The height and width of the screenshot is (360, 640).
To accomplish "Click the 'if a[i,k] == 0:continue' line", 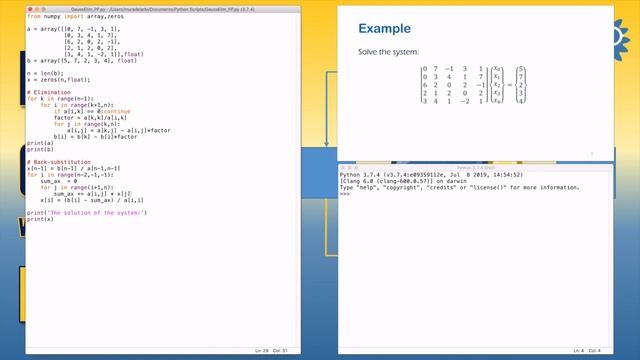I will click(x=92, y=111).
